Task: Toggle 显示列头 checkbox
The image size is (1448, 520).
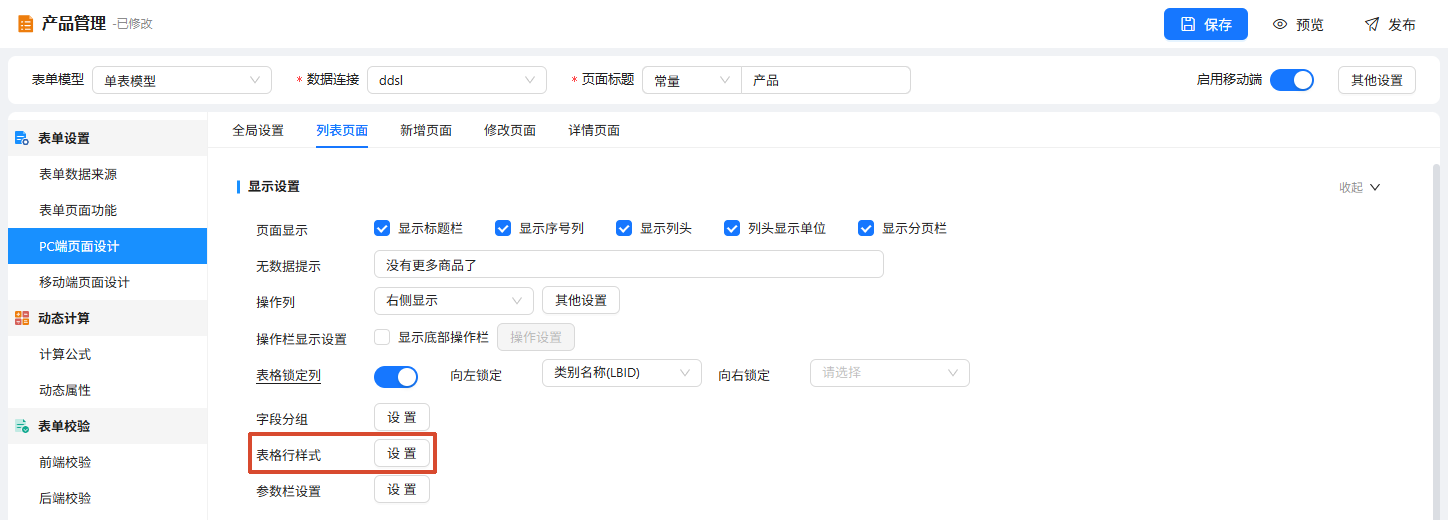Action: tap(625, 228)
